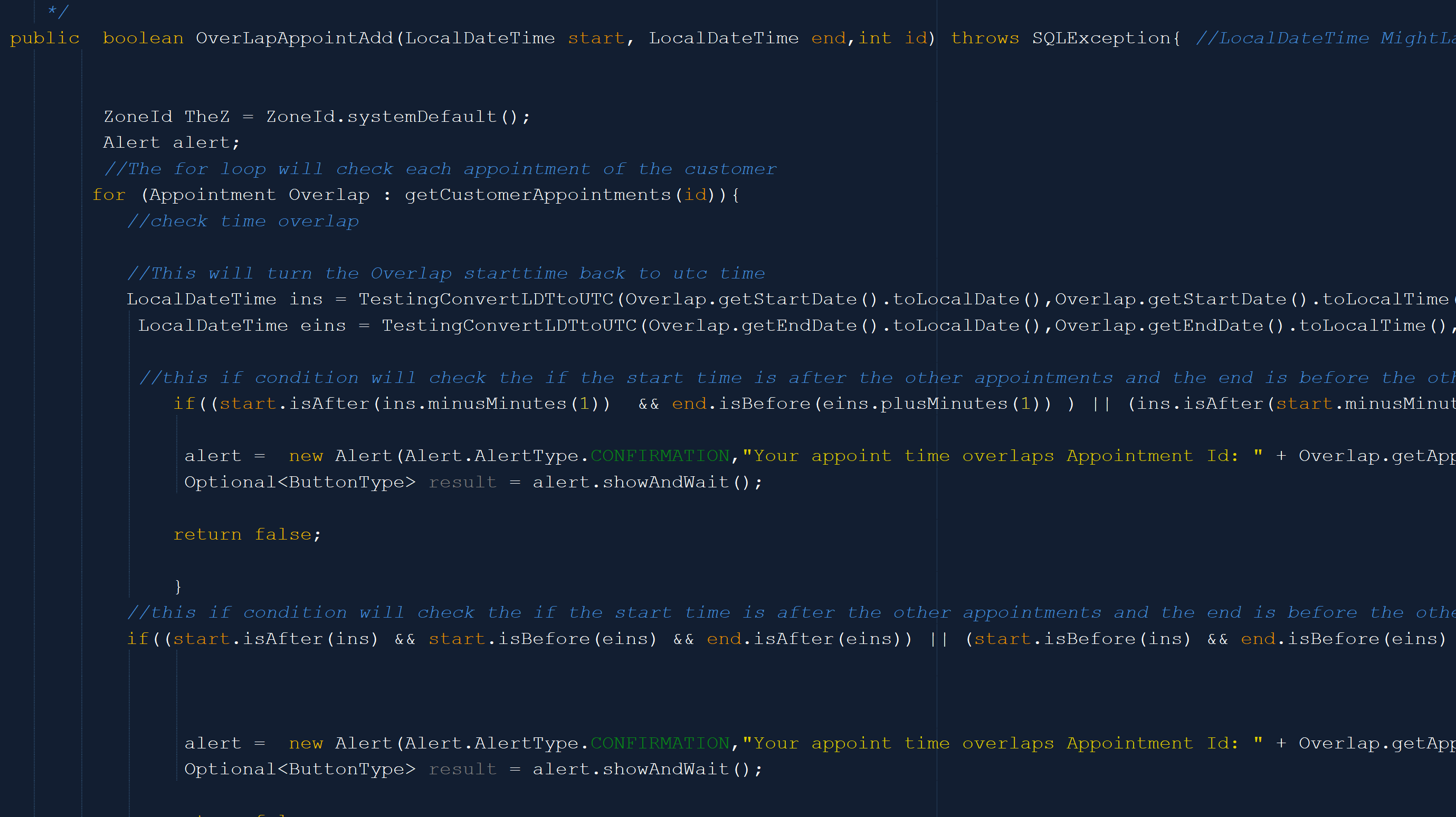Click 'start.isBefore(eins)' in second if statement

click(x=543, y=639)
